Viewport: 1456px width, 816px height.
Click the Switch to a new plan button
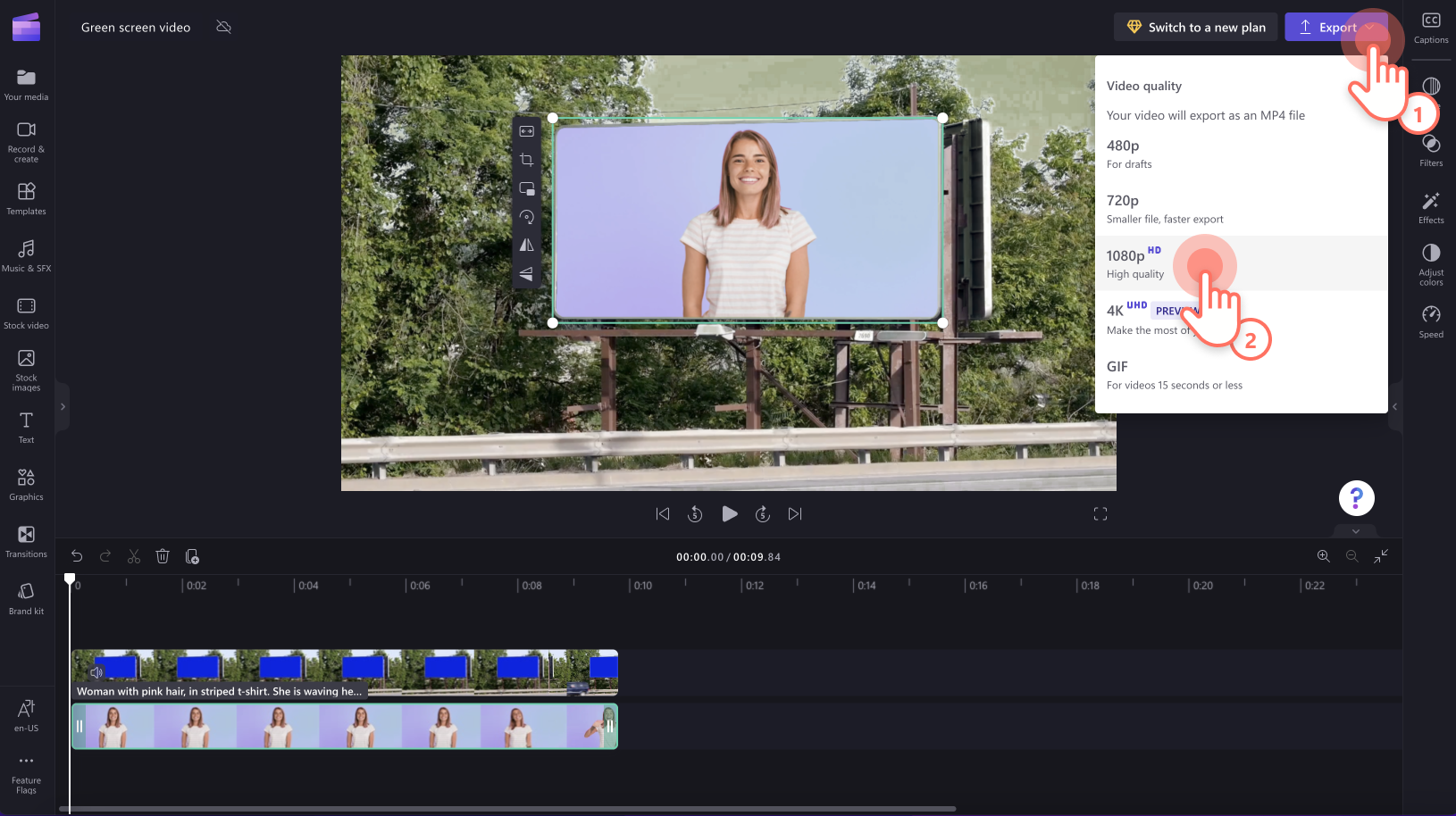coord(1195,27)
